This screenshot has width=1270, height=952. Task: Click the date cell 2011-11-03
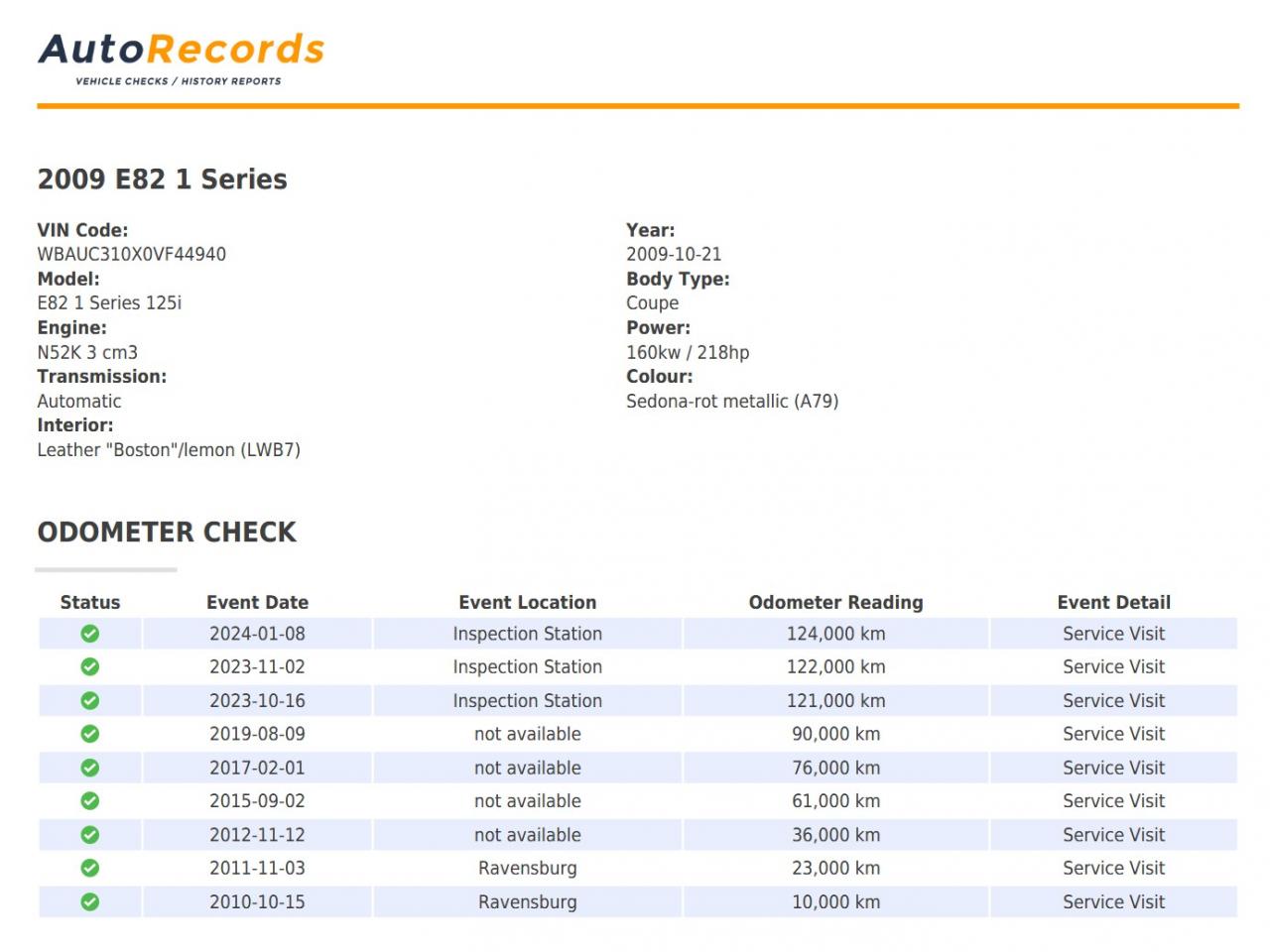257,868
